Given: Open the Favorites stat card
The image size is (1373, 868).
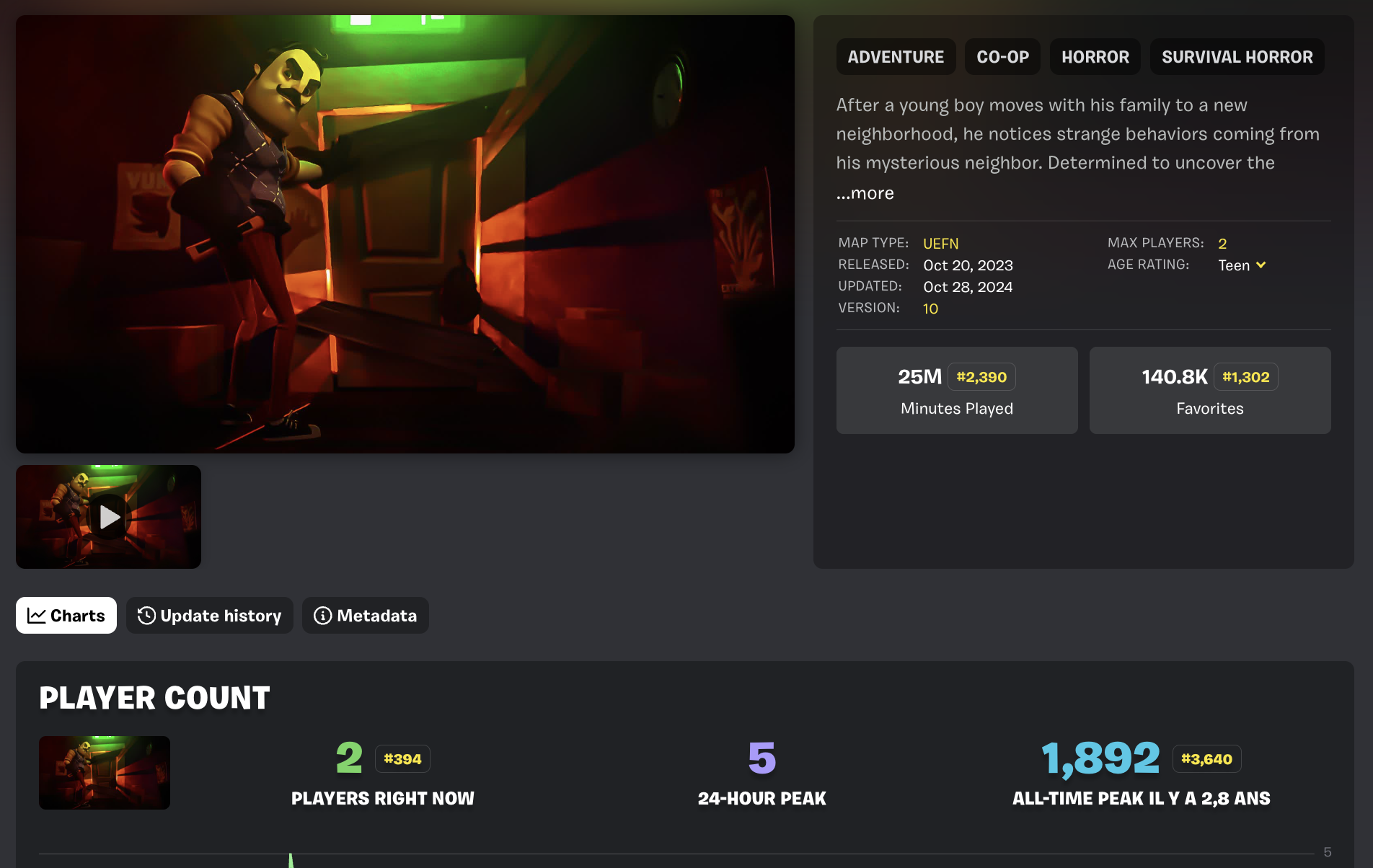Looking at the screenshot, I should 1210,390.
